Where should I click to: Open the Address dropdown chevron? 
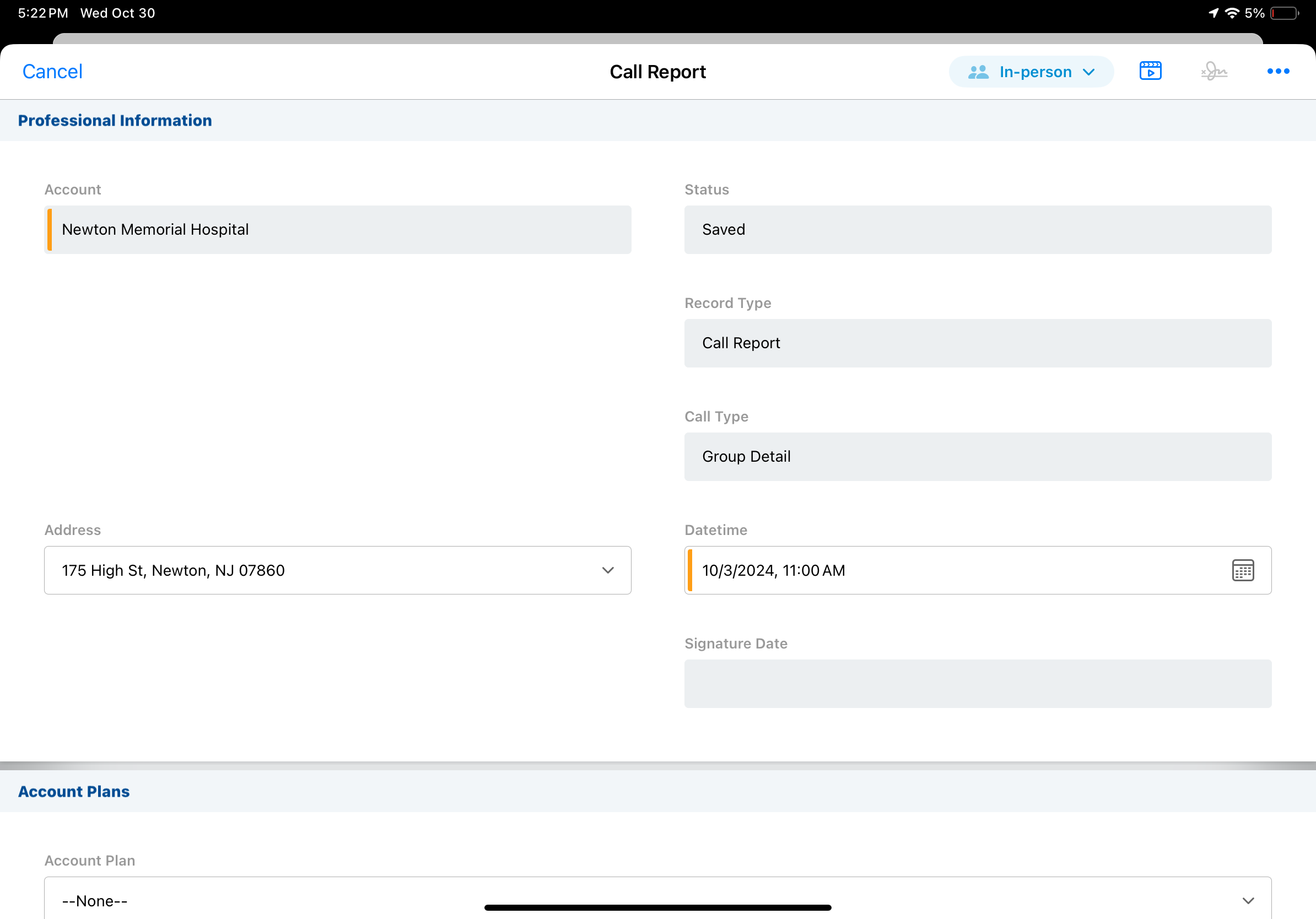[607, 570]
